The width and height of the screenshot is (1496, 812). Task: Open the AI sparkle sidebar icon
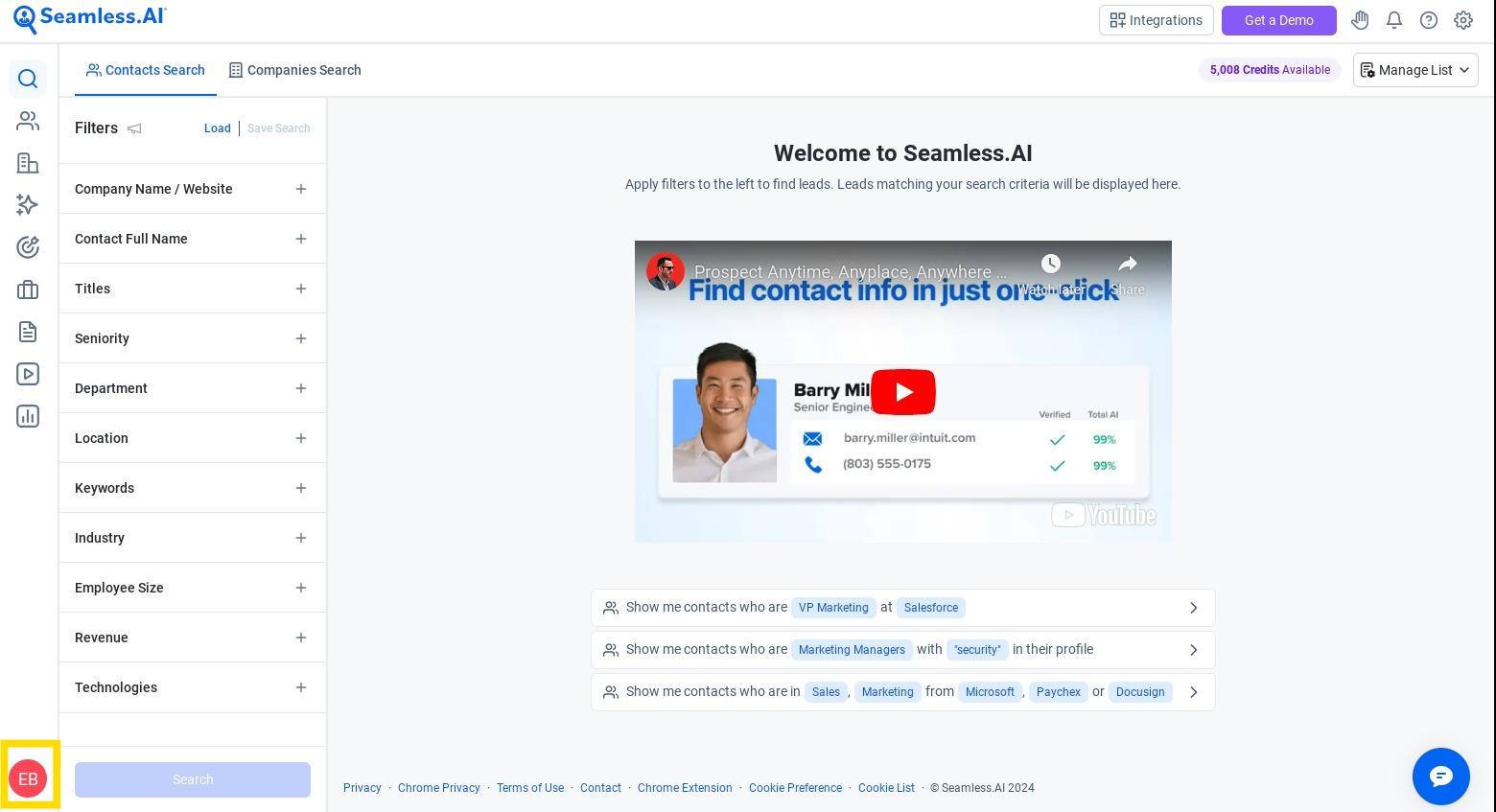(28, 204)
